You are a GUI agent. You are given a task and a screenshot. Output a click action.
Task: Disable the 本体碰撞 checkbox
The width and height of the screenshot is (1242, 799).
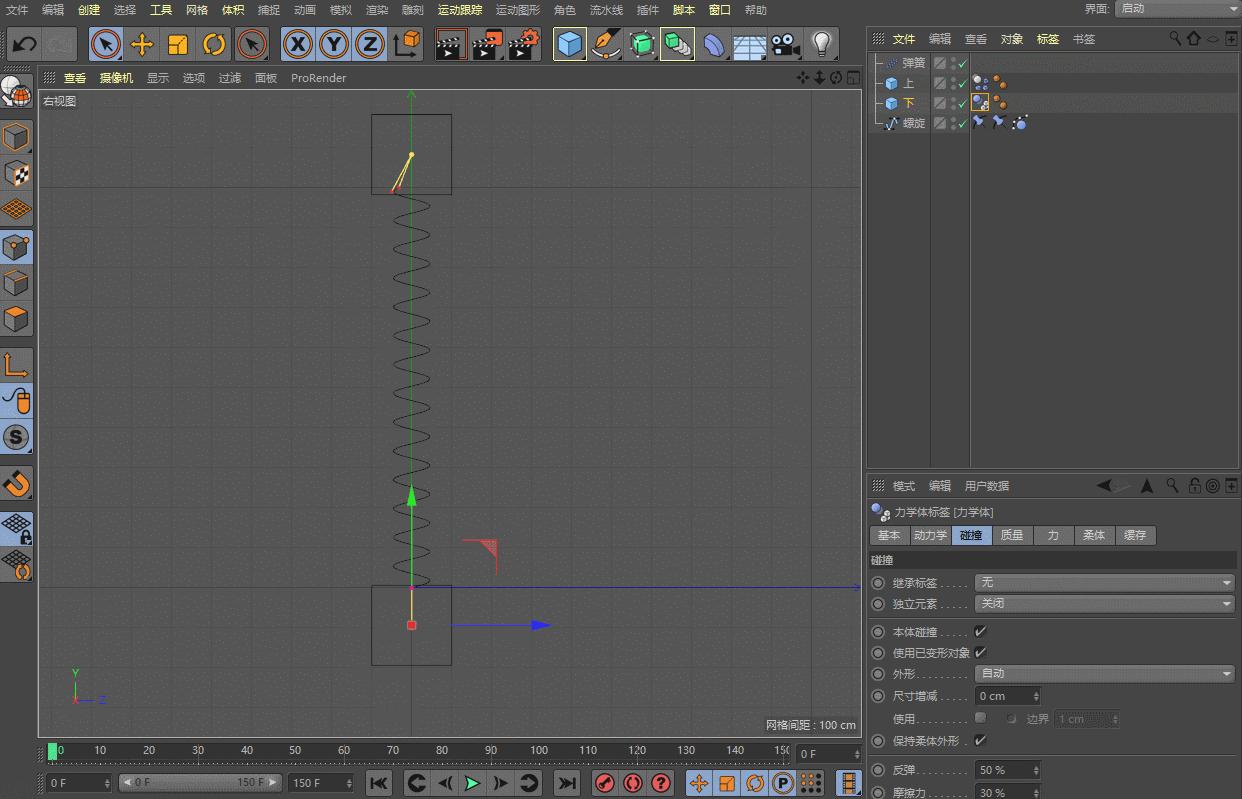(981, 631)
